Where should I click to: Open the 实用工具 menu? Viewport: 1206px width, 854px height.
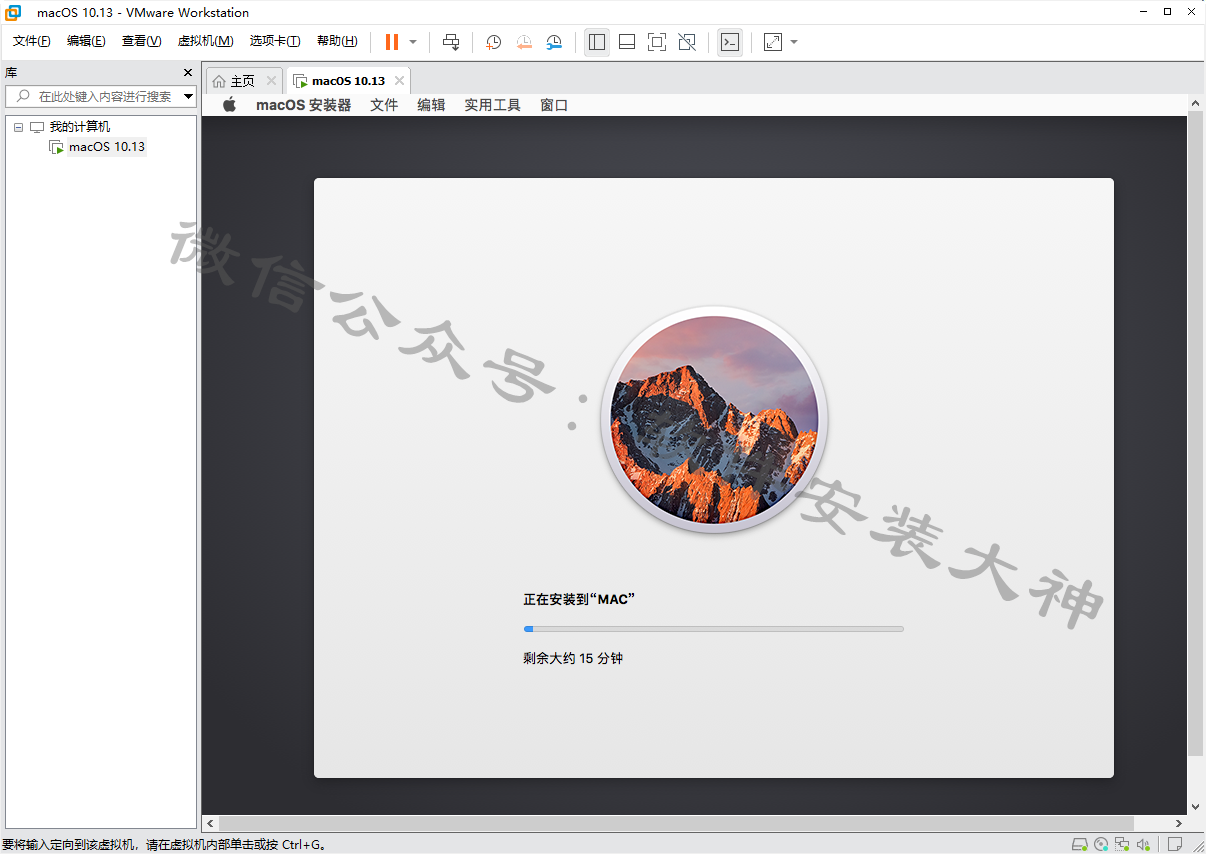[492, 105]
